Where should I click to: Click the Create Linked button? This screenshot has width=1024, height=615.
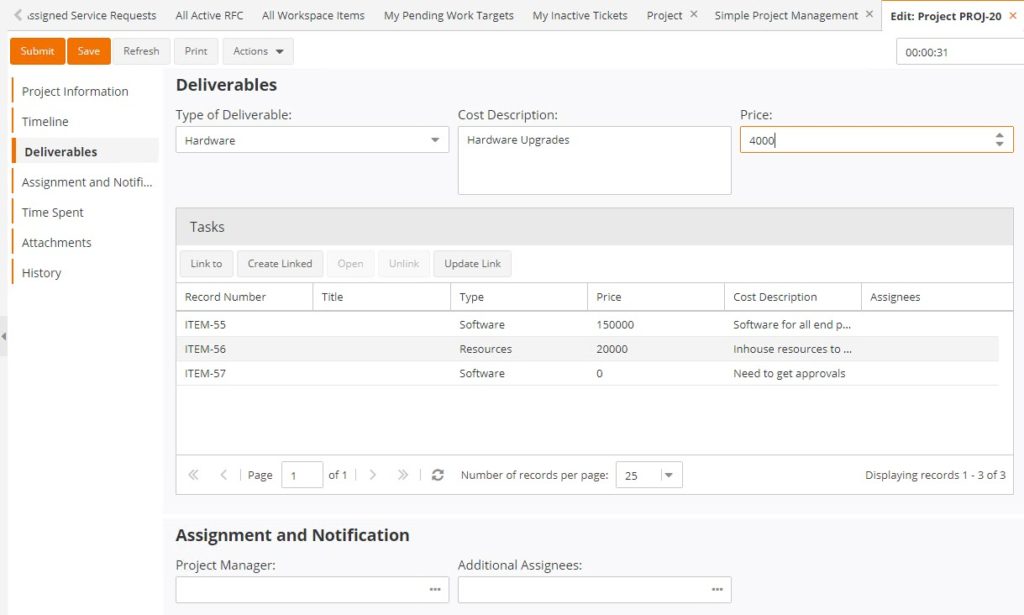pyautogui.click(x=280, y=264)
